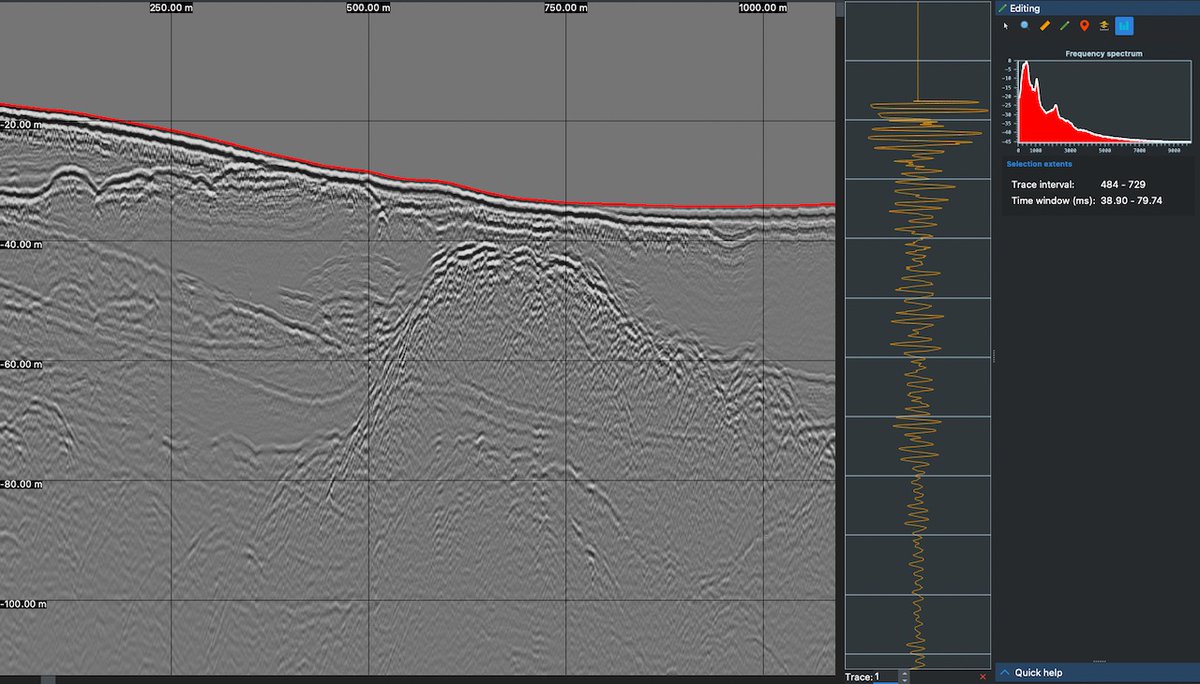Image resolution: width=1200 pixels, height=684 pixels.
Task: Expand the Quick help panel
Action: (x=1097, y=673)
